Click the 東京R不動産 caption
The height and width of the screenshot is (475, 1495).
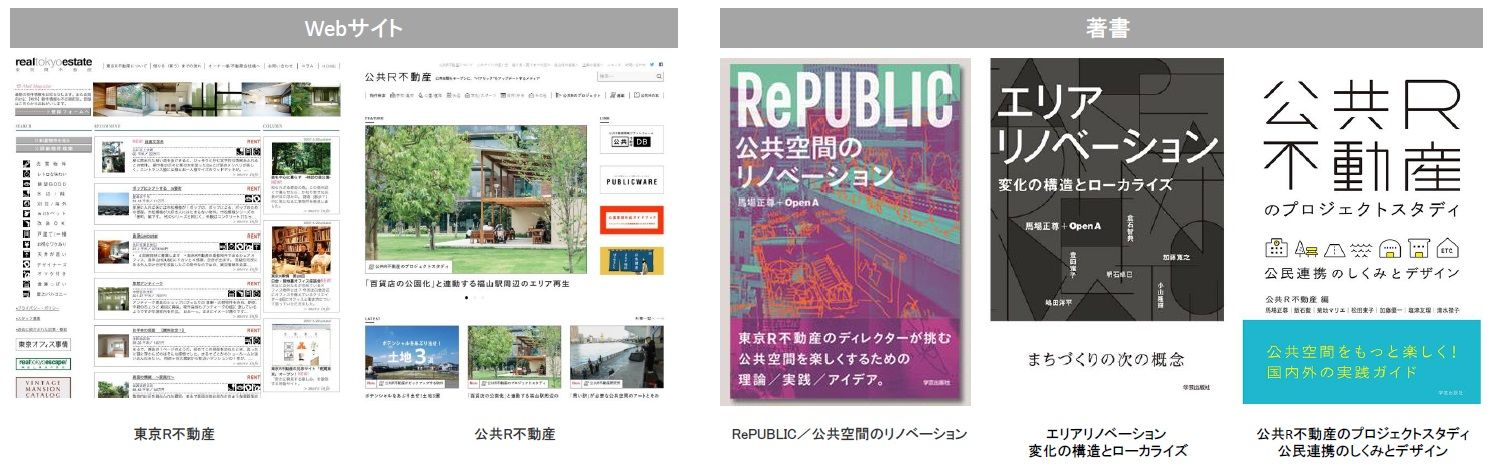coord(174,435)
